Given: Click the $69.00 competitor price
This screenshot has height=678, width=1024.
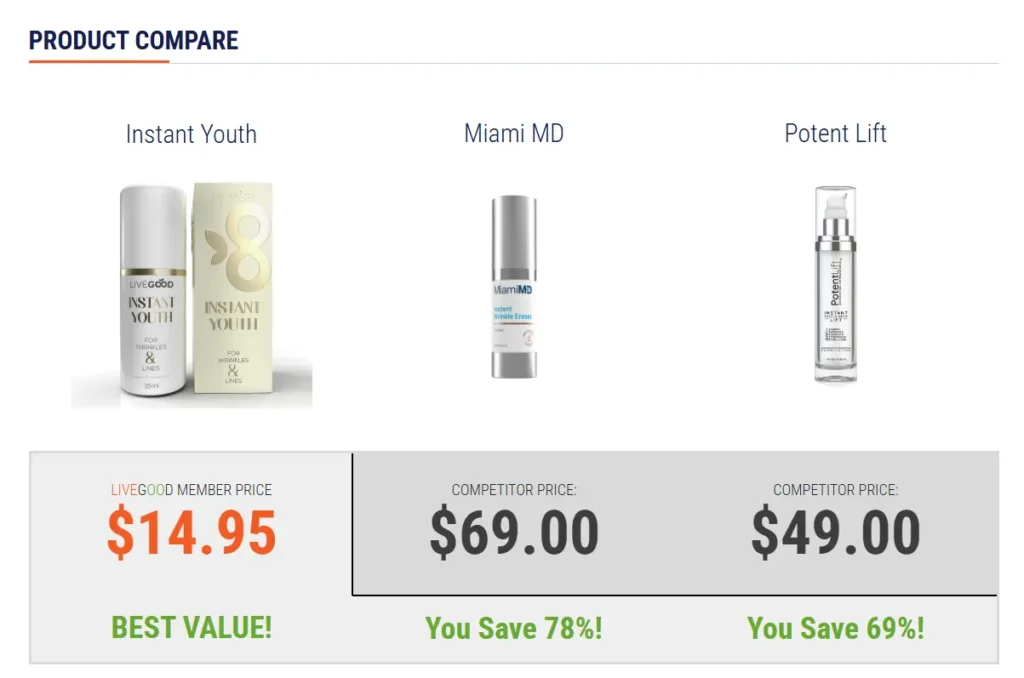Looking at the screenshot, I should click(x=514, y=533).
